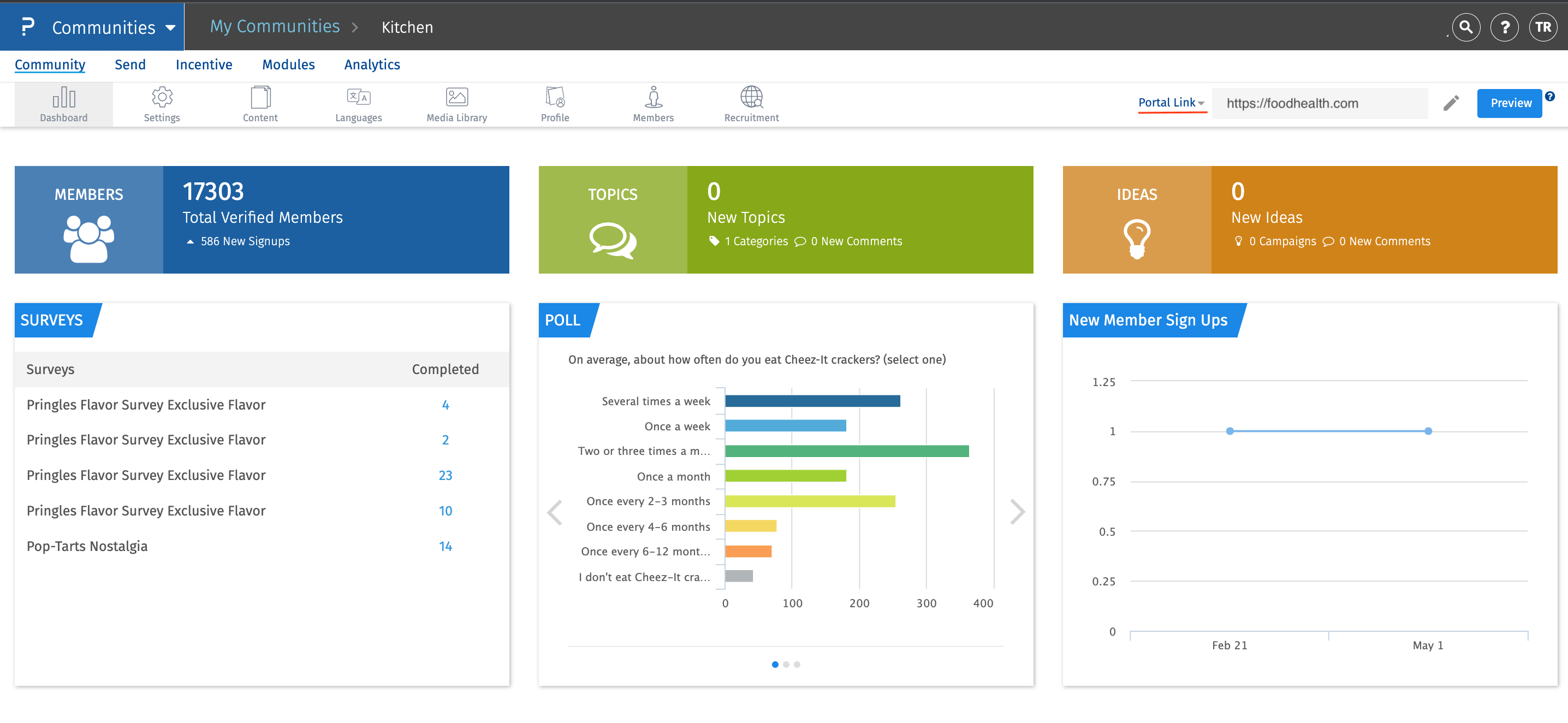Expand the Portal Link dropdown
This screenshot has height=723, width=1568.
coord(1171,102)
